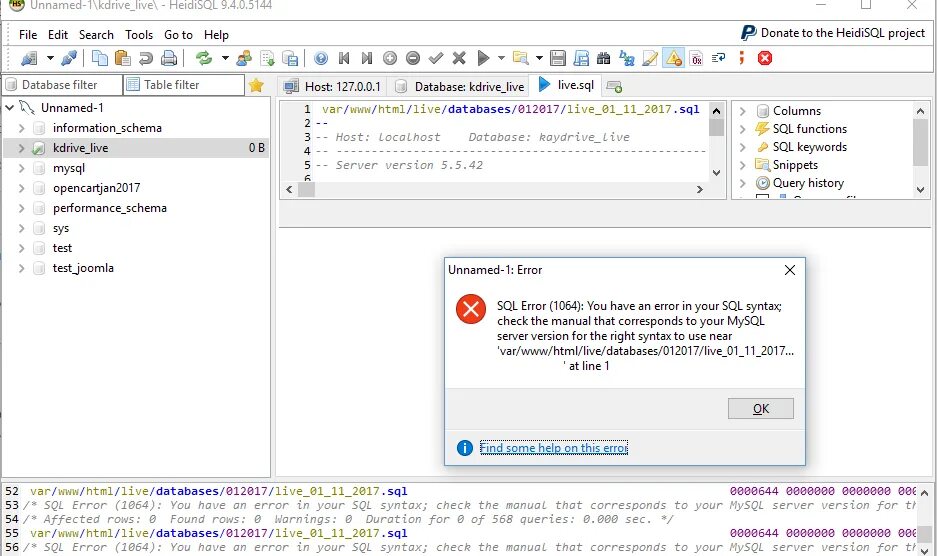Screen dimensions: 937x556
Task: Open the Go to menu
Action: [178, 35]
